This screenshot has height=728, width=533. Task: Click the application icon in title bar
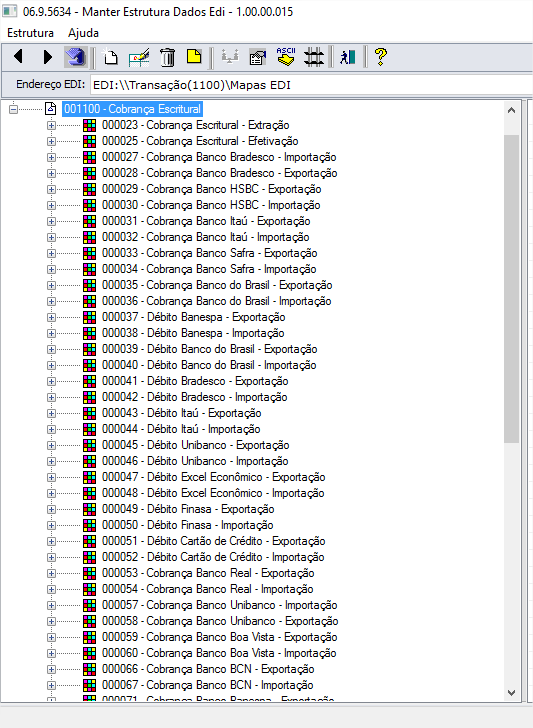(x=10, y=11)
